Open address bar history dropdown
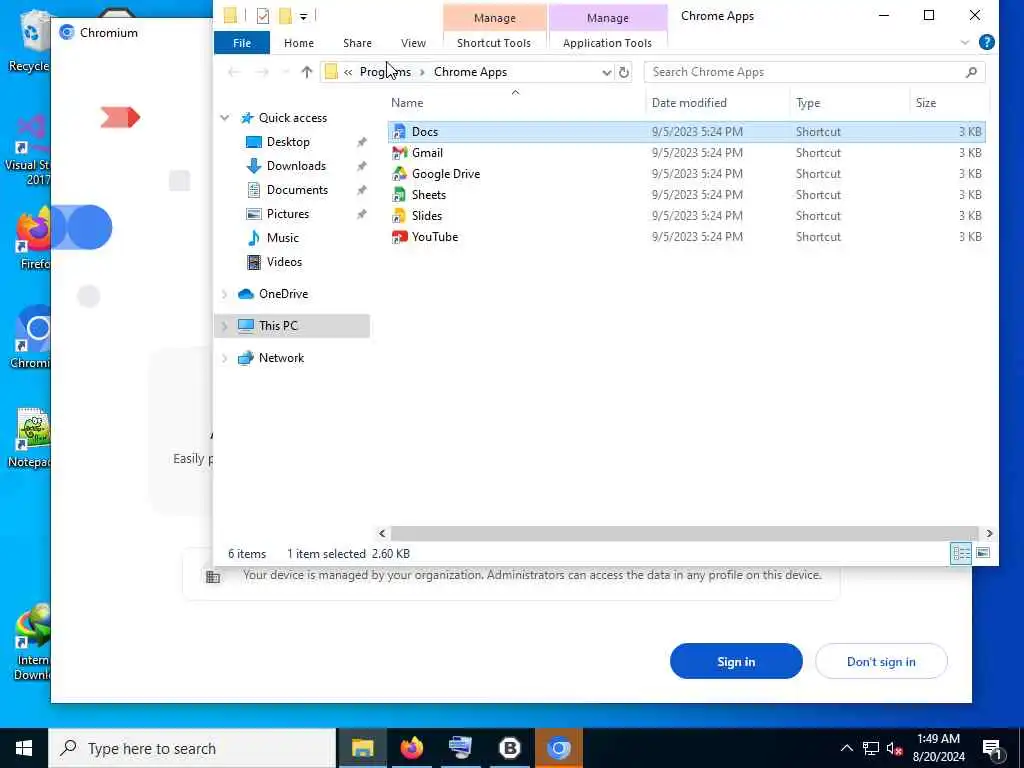Image resolution: width=1024 pixels, height=768 pixels. pyautogui.click(x=607, y=72)
